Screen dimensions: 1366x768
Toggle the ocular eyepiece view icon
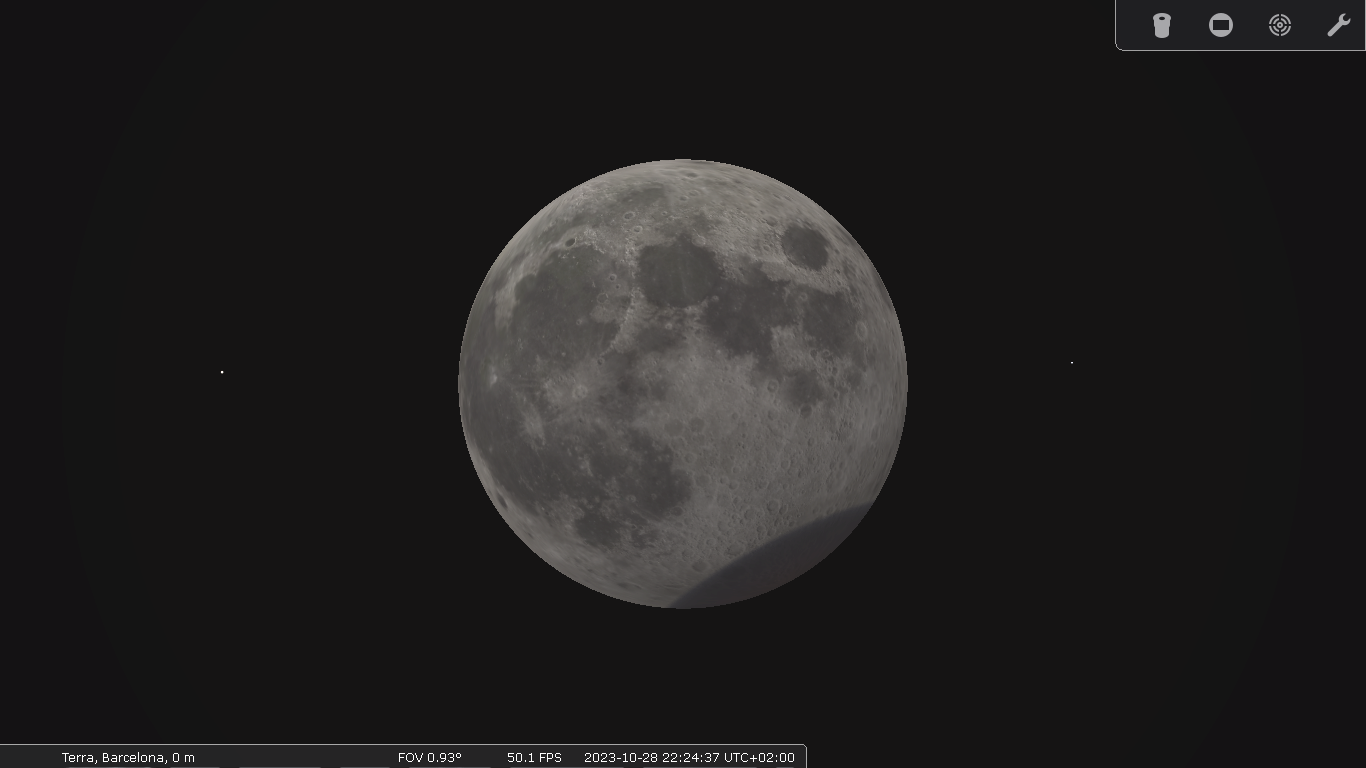click(x=1161, y=25)
